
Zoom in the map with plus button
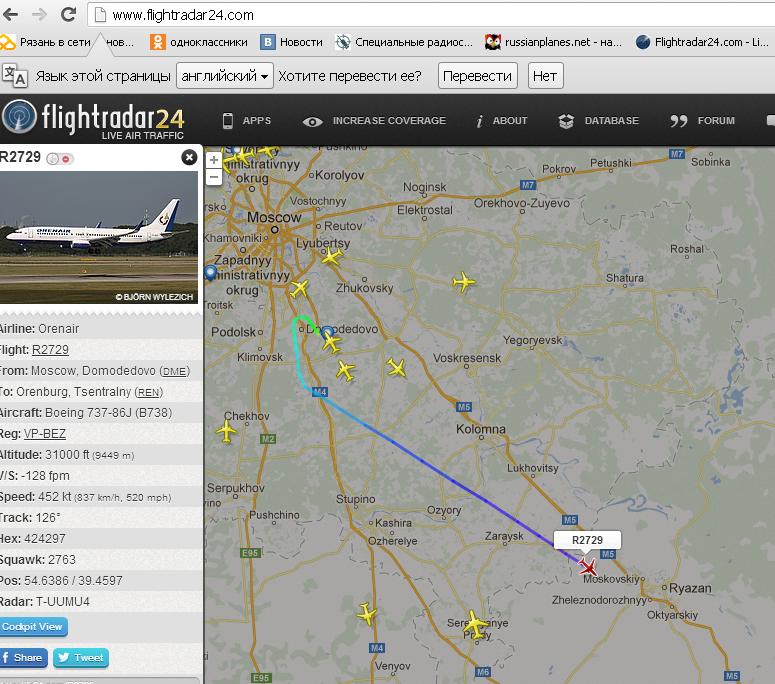click(x=214, y=160)
